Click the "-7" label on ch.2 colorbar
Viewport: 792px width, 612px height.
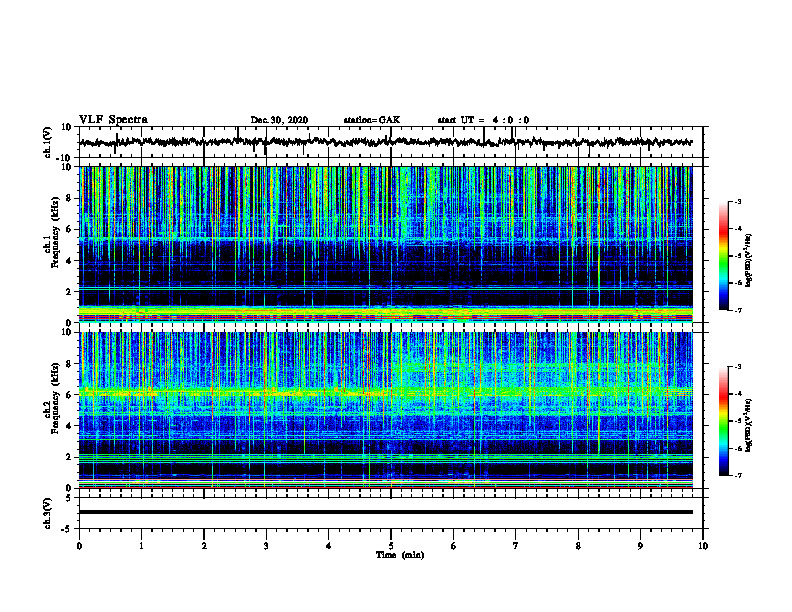tap(738, 475)
